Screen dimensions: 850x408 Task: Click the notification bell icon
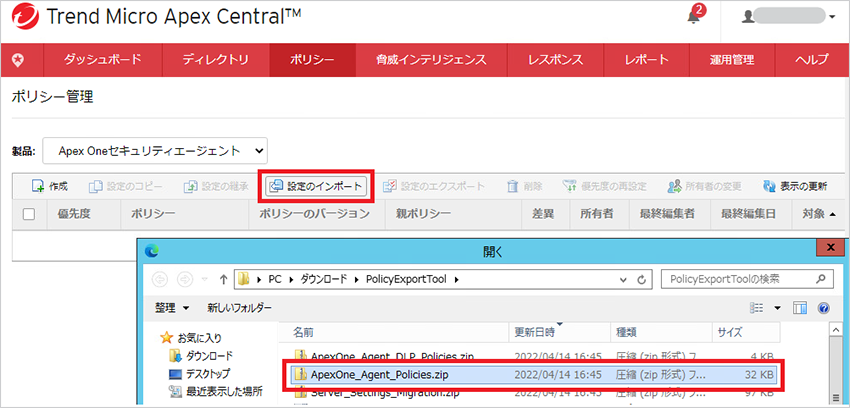694,18
